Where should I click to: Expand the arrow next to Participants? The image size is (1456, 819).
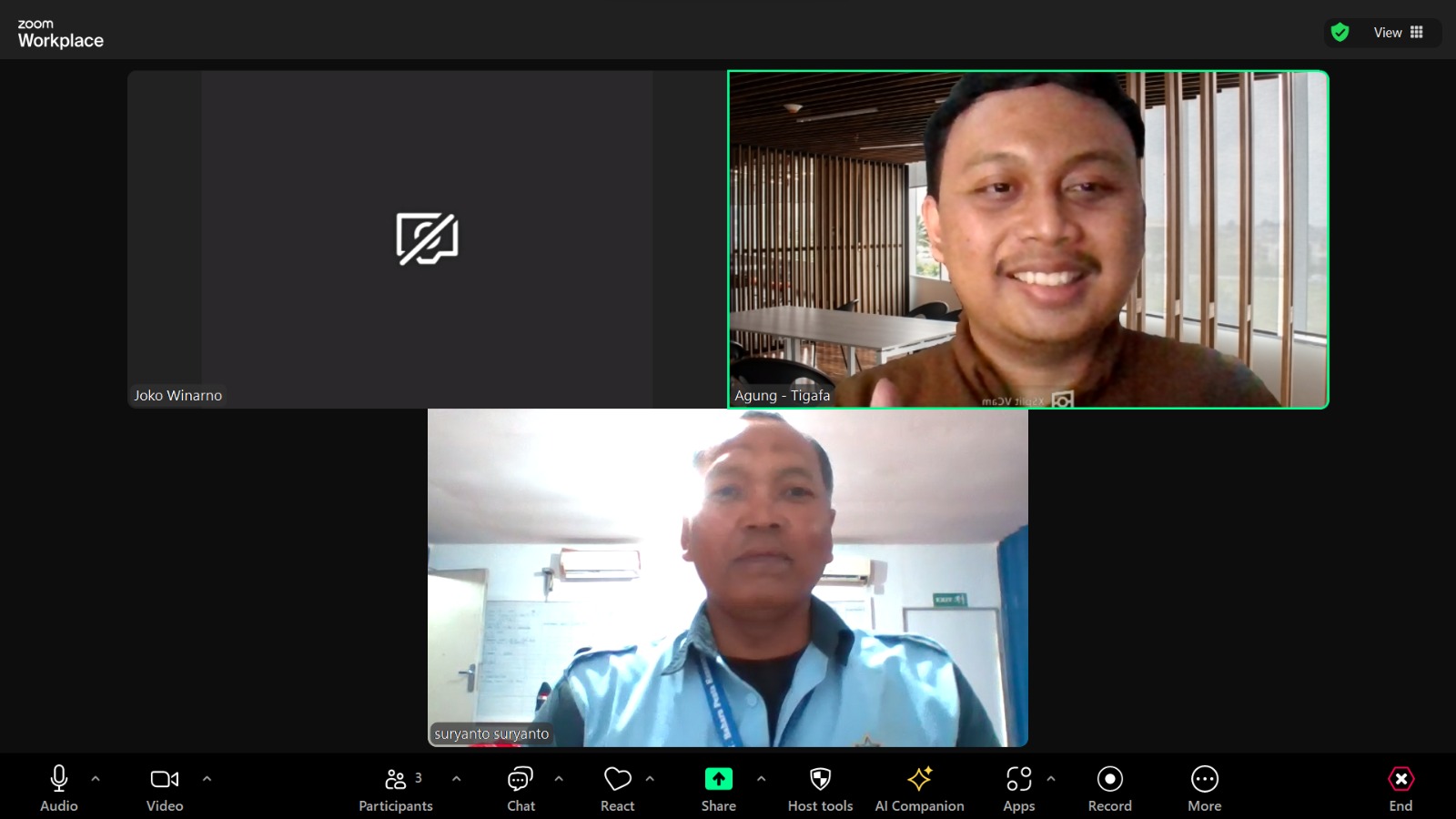(x=456, y=779)
